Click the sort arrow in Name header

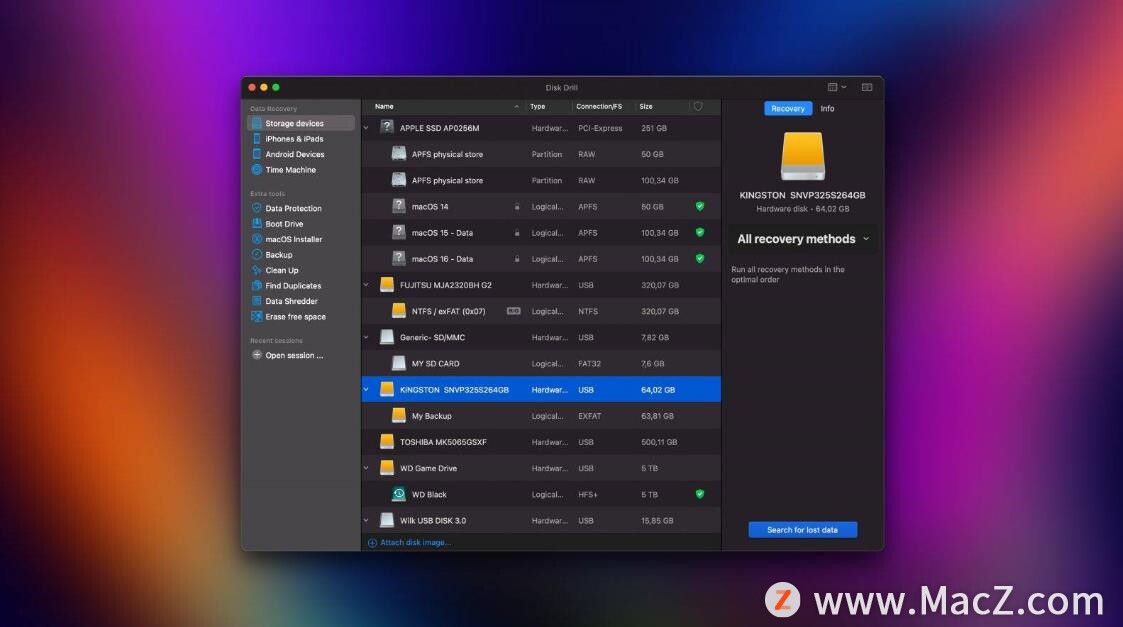pyautogui.click(x=516, y=106)
